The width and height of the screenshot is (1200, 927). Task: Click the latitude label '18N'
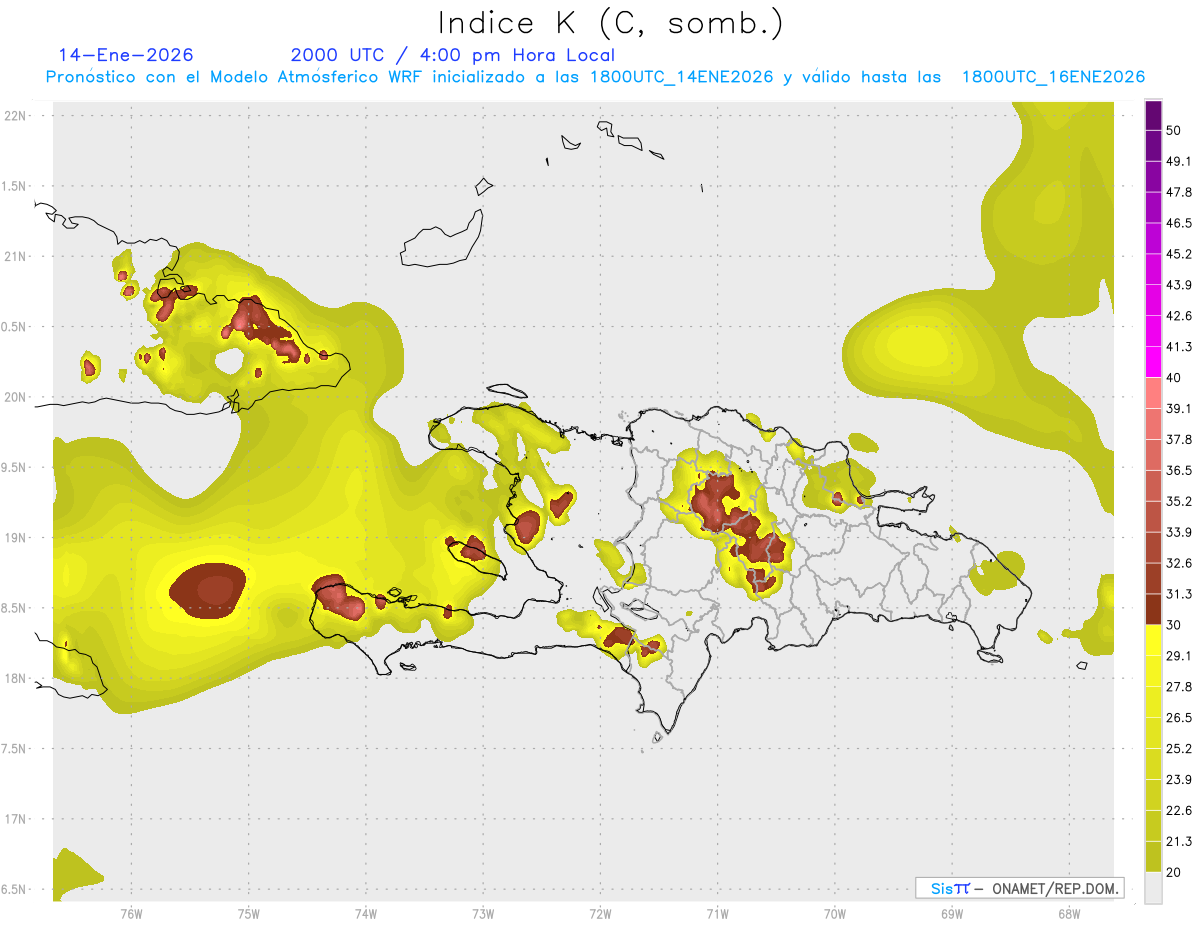pyautogui.click(x=14, y=679)
